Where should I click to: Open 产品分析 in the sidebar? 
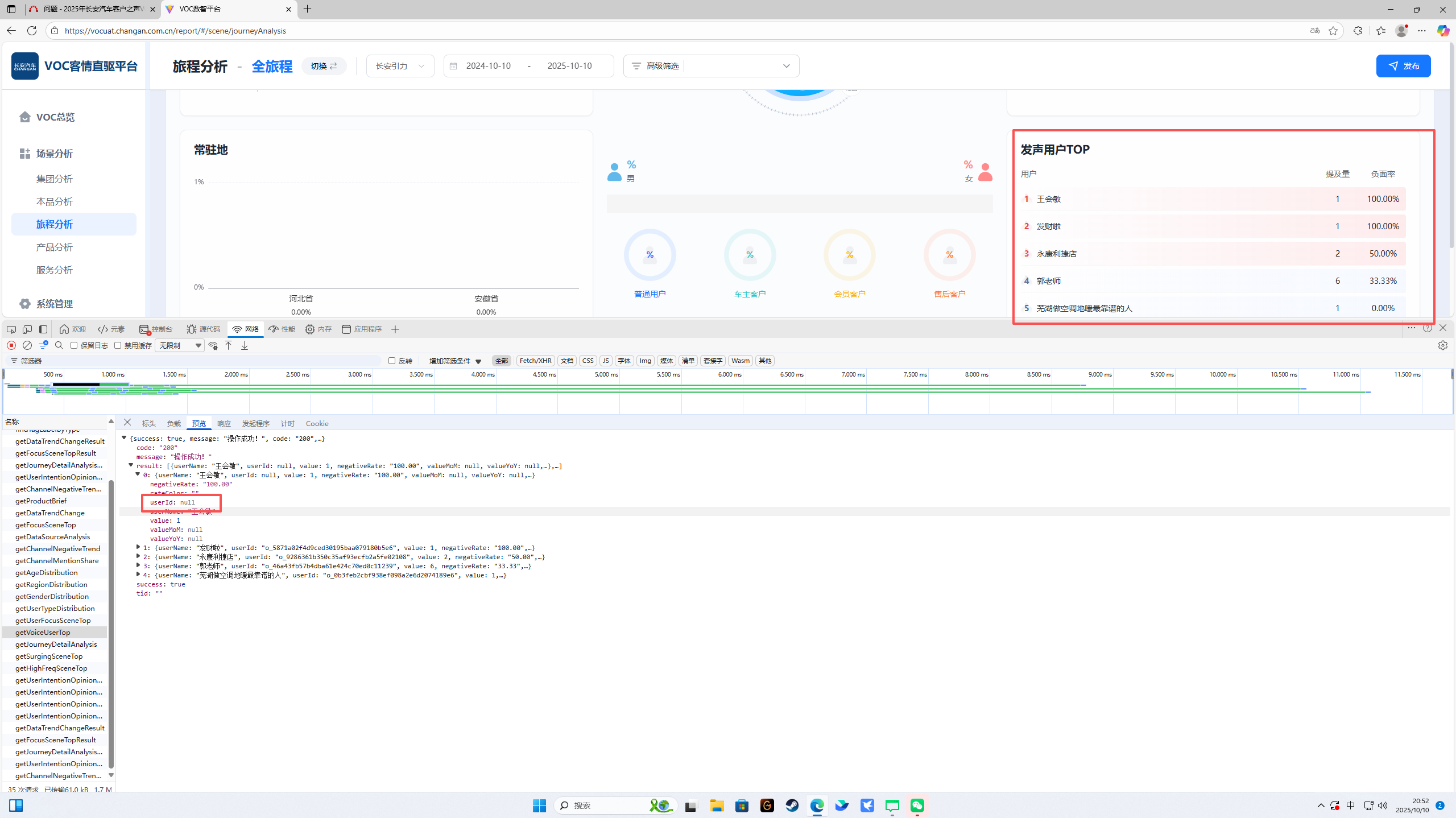point(55,247)
